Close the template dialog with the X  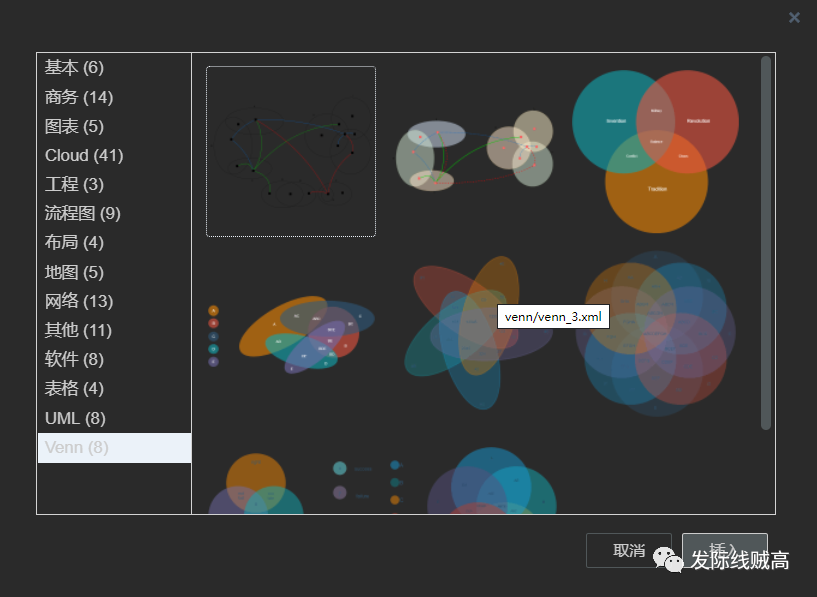click(794, 18)
